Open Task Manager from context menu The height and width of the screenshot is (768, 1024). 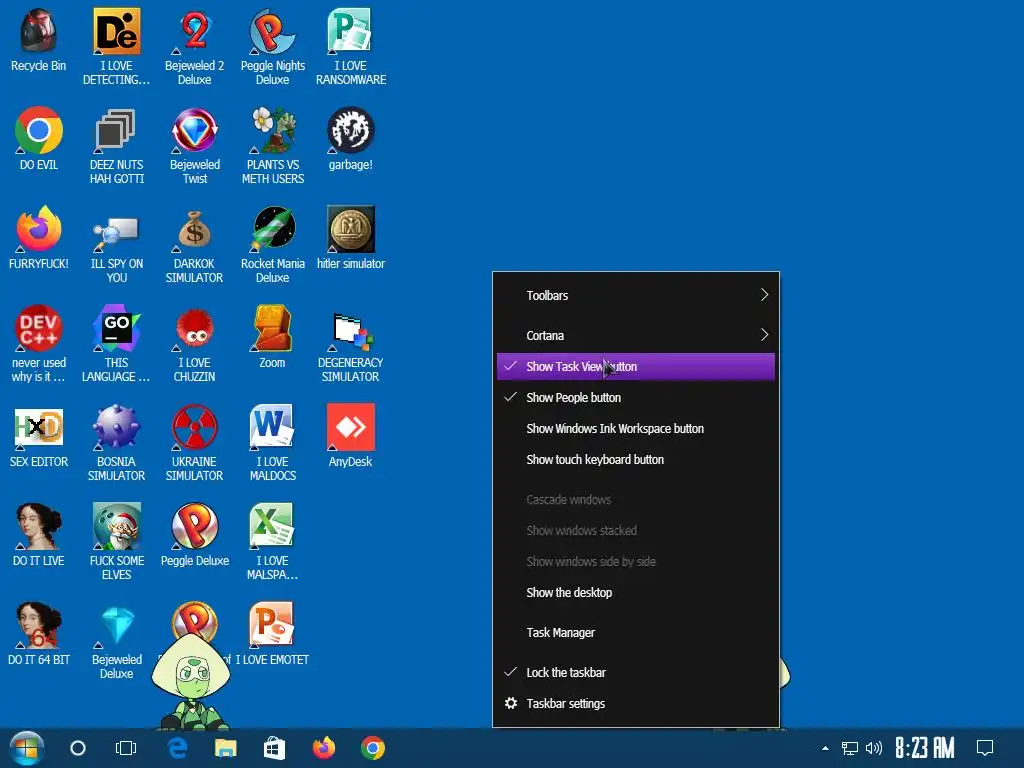click(635, 633)
